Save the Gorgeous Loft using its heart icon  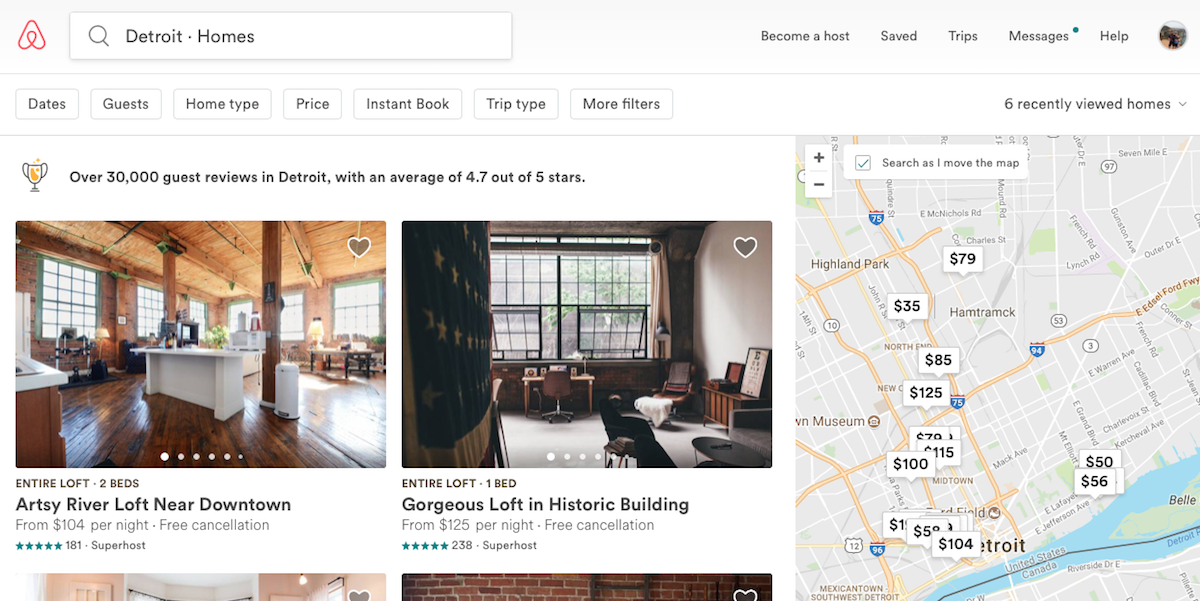pos(745,247)
